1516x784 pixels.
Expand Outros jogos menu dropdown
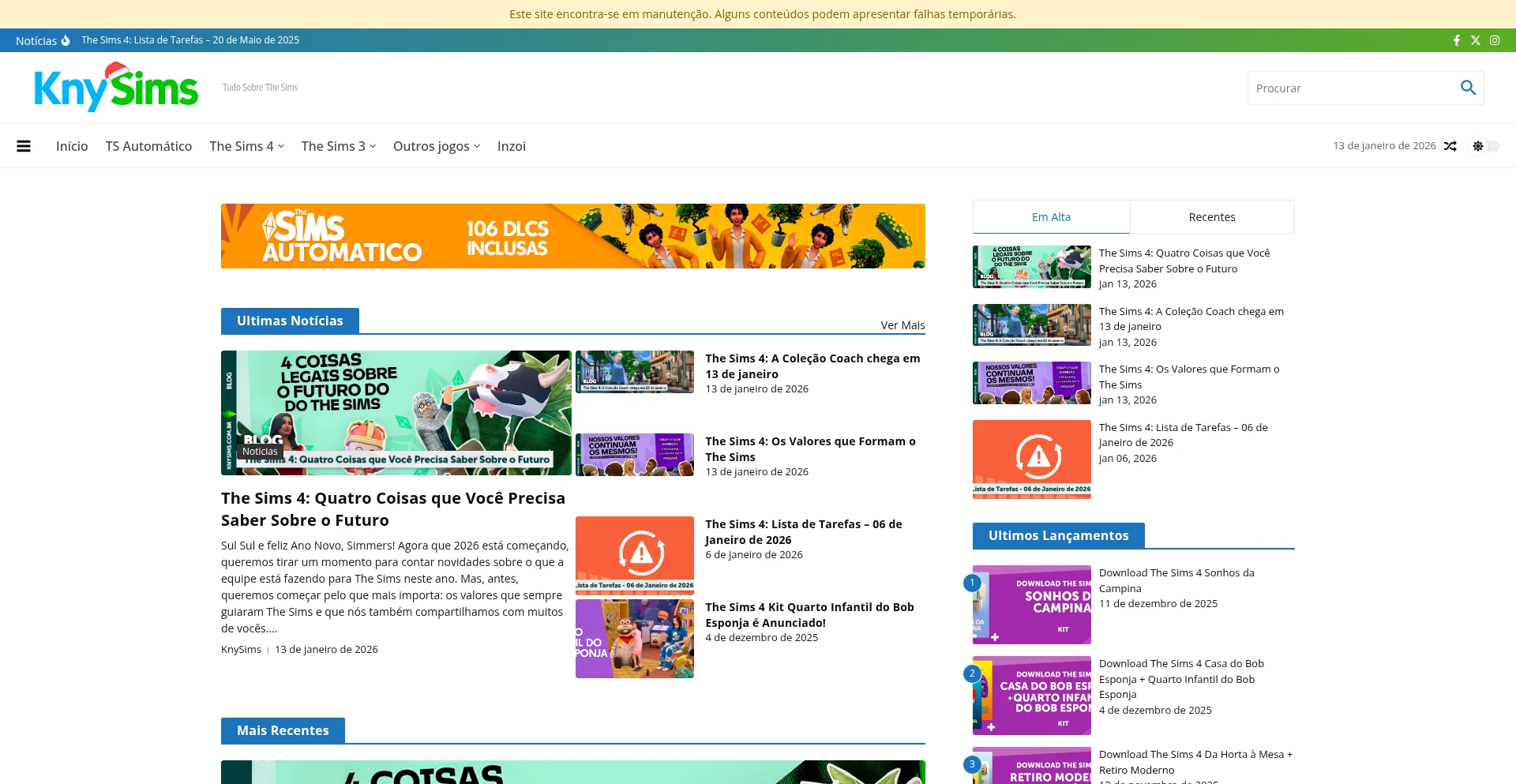tap(436, 146)
